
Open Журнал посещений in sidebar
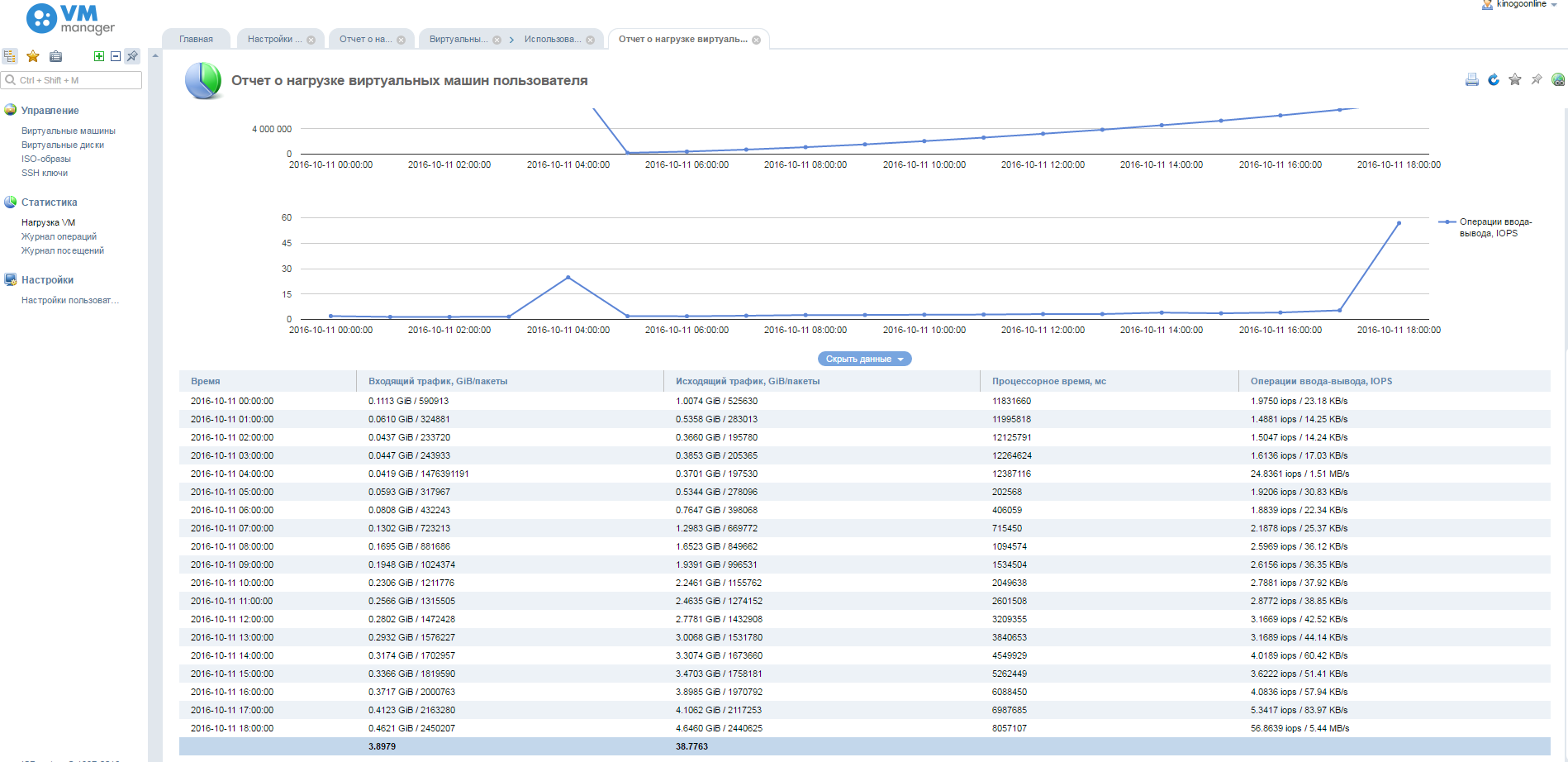pos(63,250)
